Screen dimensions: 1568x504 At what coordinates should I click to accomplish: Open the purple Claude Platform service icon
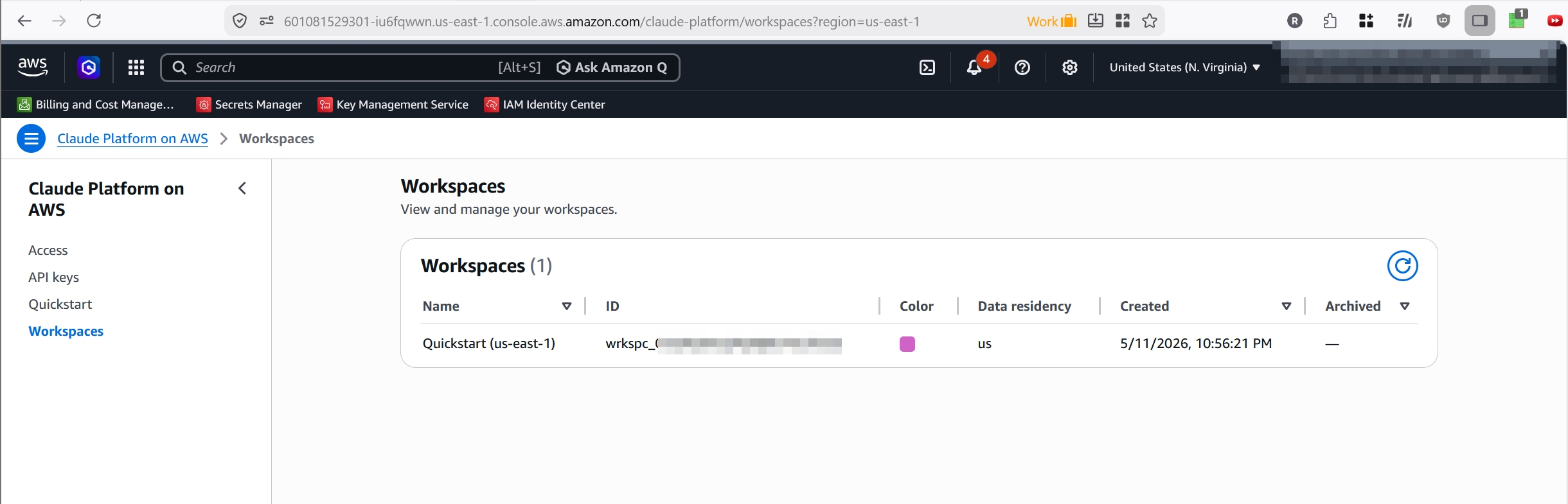89,67
